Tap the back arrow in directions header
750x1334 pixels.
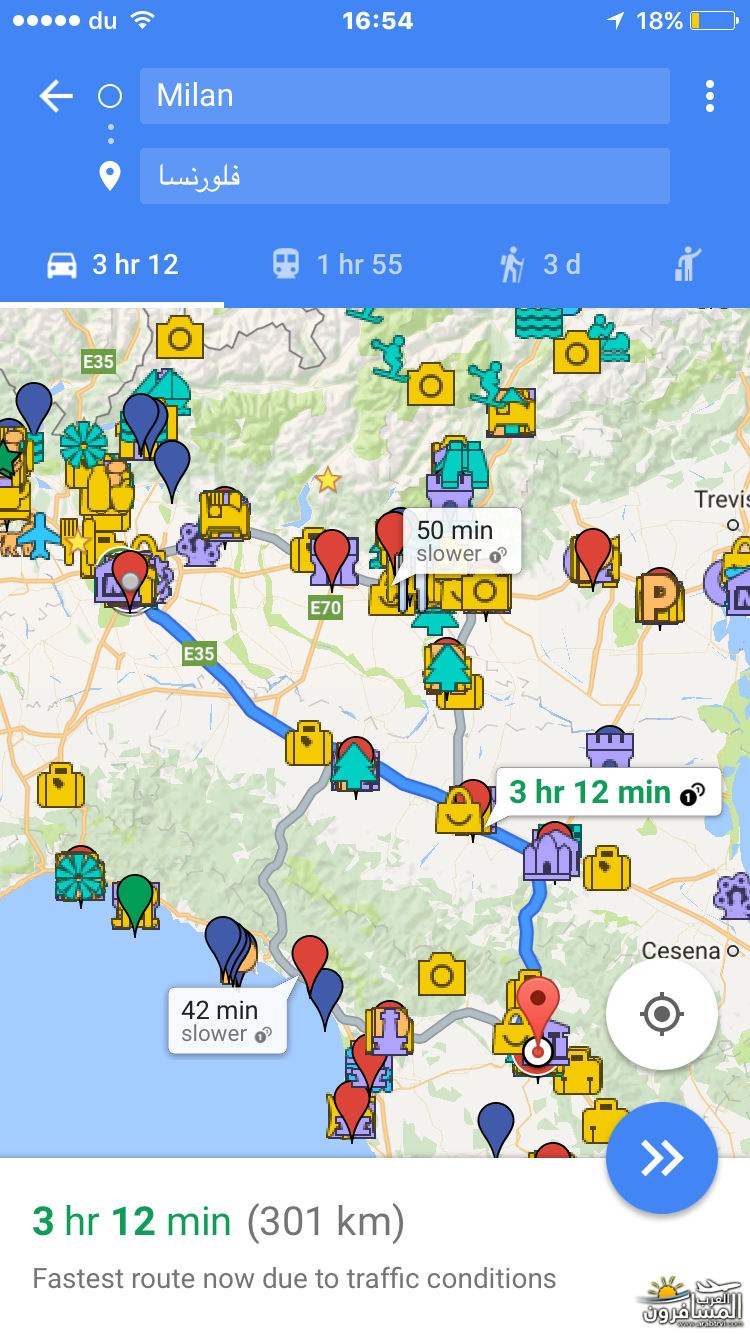point(56,96)
